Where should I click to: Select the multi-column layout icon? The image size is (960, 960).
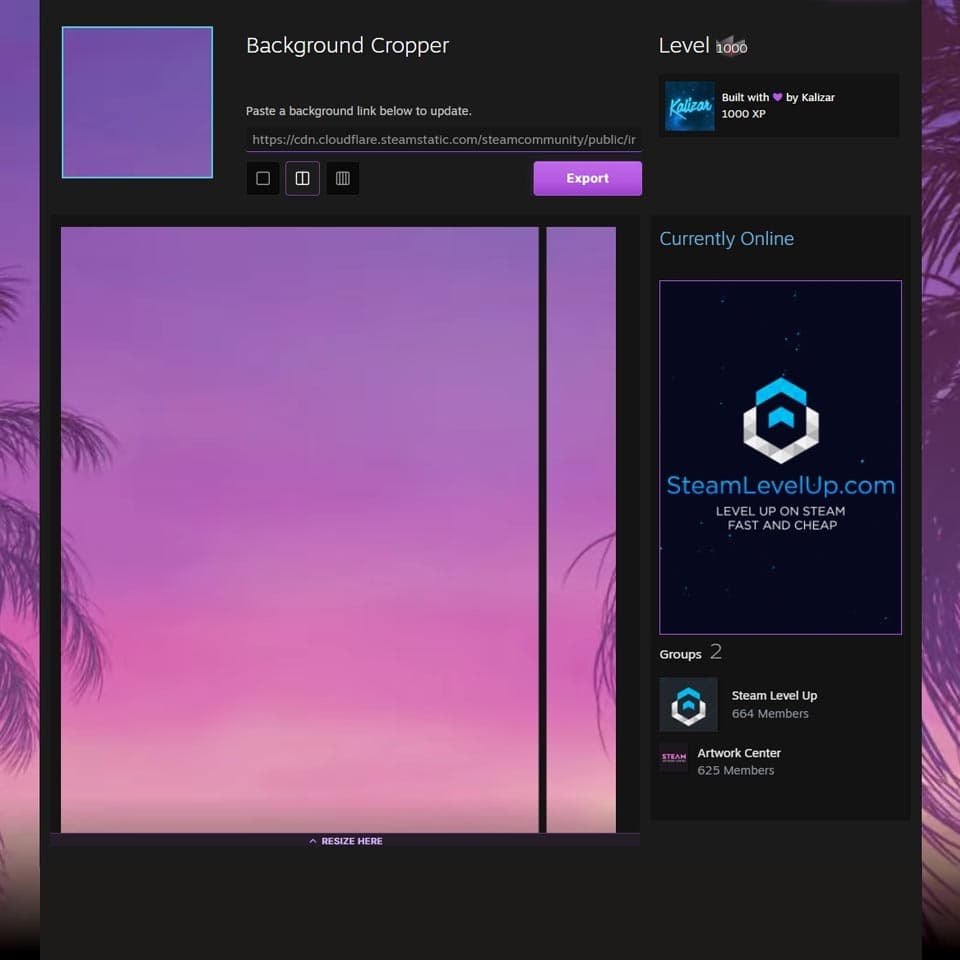[x=343, y=178]
